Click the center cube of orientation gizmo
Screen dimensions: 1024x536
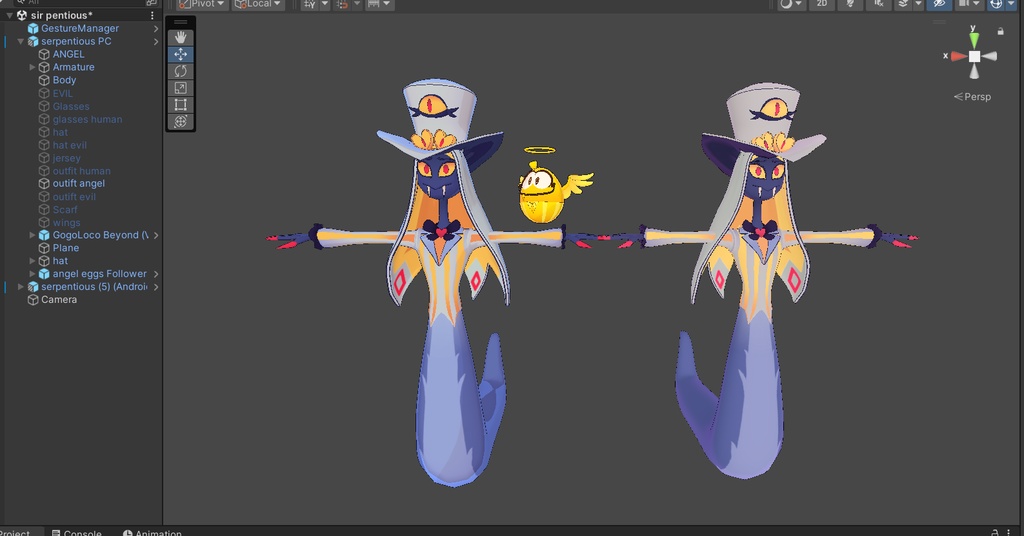[x=974, y=57]
